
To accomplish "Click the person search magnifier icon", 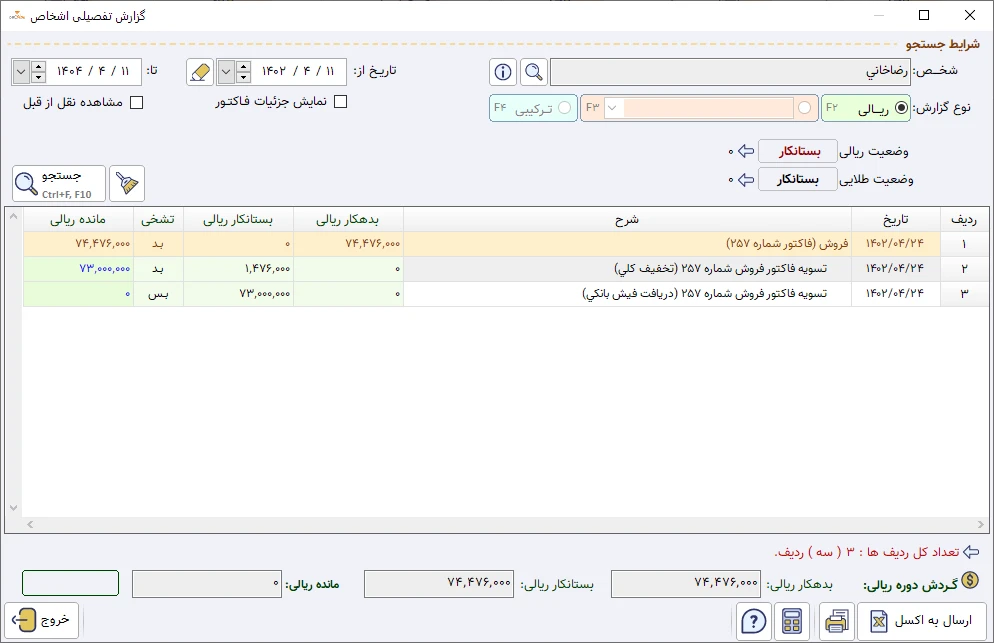I will click(x=534, y=72).
